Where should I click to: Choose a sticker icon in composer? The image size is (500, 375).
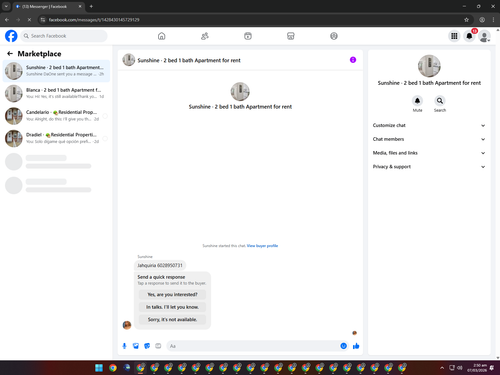coord(147,346)
